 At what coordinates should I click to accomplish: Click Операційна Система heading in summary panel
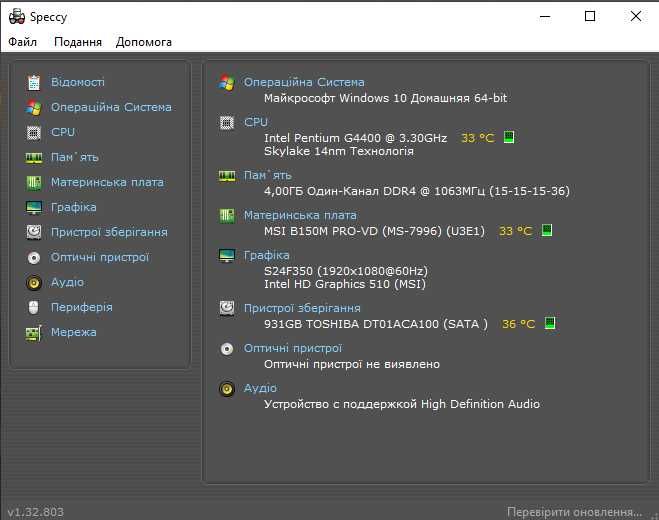pyautogui.click(x=304, y=82)
